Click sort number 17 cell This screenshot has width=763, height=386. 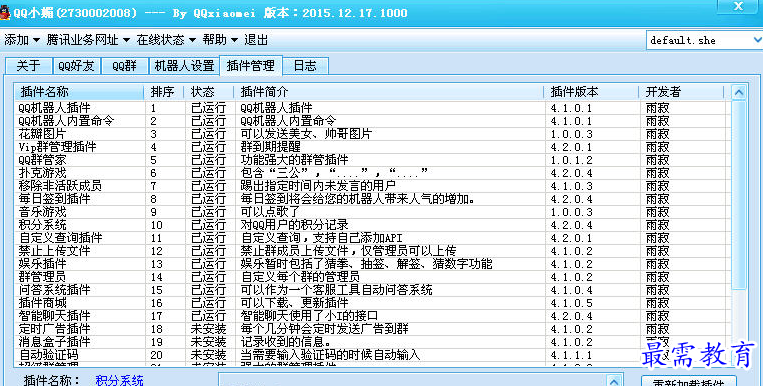coord(156,316)
